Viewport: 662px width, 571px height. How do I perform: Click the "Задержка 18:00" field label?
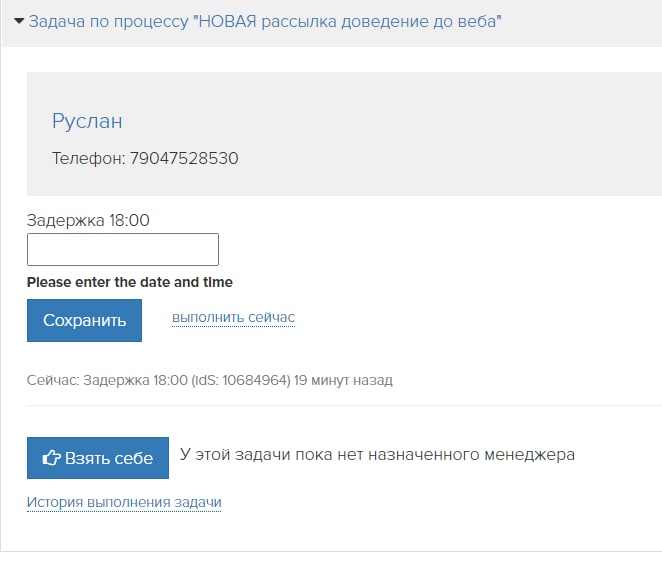[x=88, y=220]
